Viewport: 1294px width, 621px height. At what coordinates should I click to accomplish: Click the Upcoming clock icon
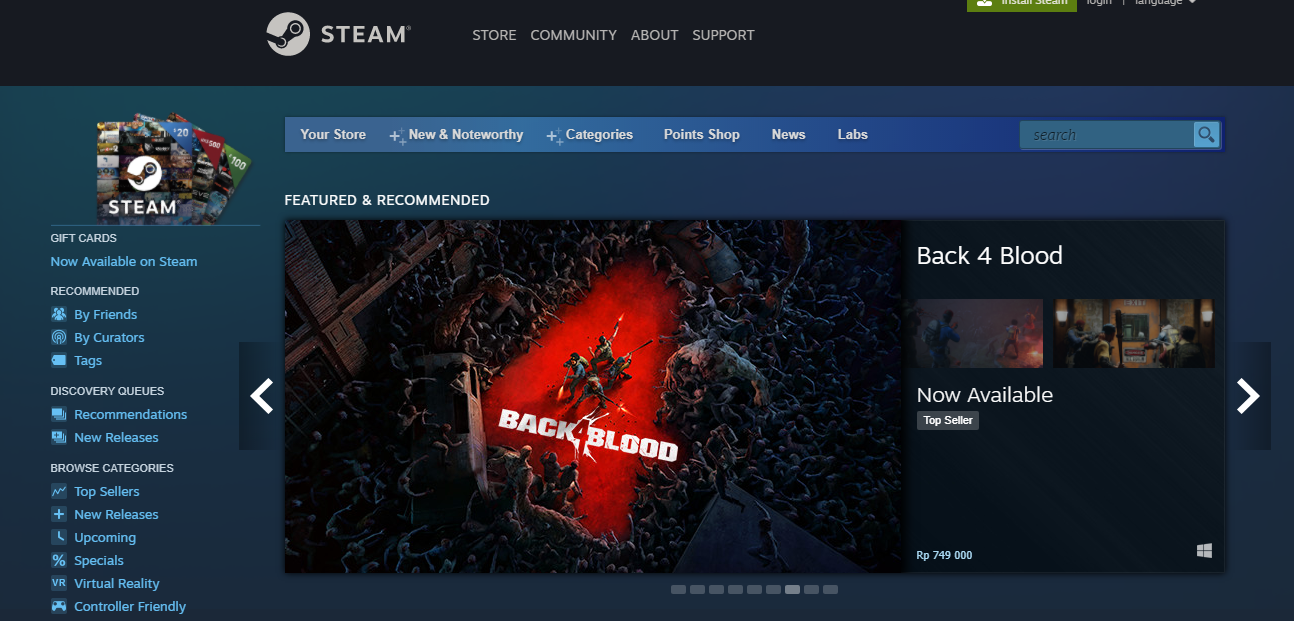coord(59,537)
